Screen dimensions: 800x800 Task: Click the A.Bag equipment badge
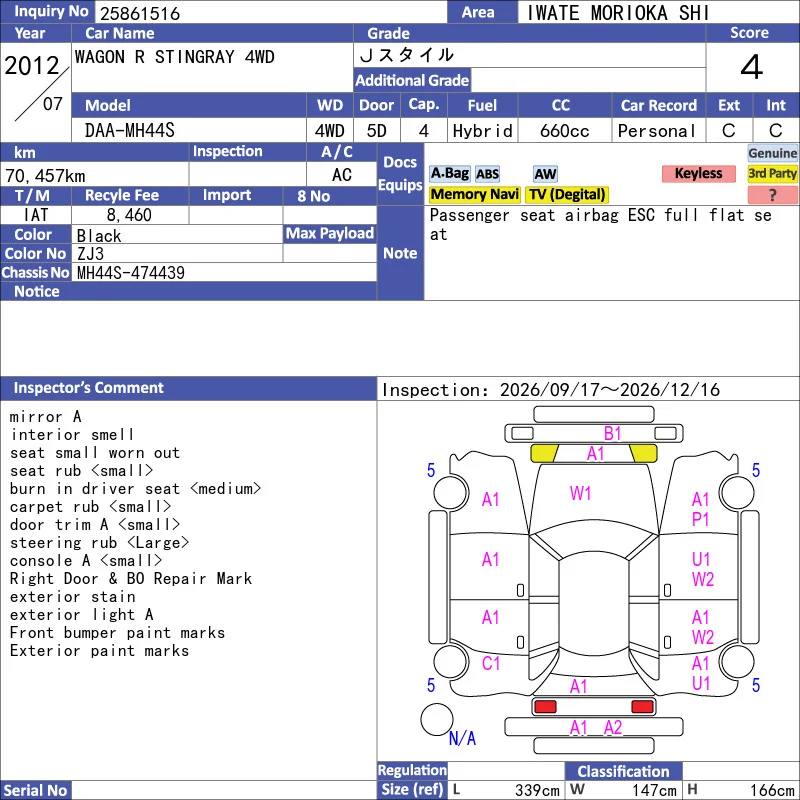point(449,174)
